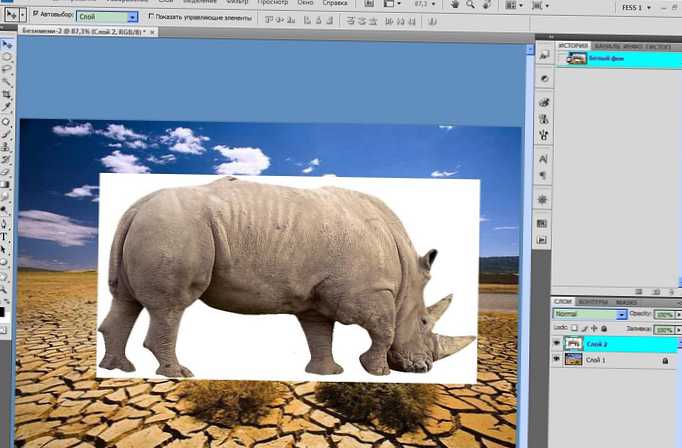
Task: Enable Показать управляющие элементы checkbox
Action: tap(151, 16)
